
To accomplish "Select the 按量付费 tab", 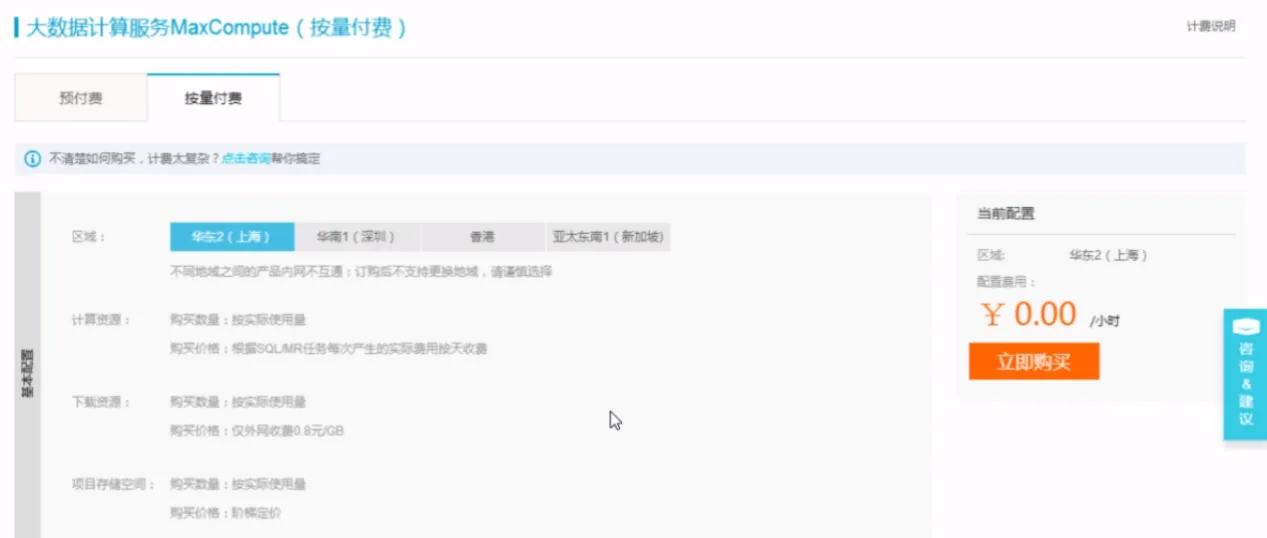I will click(213, 99).
